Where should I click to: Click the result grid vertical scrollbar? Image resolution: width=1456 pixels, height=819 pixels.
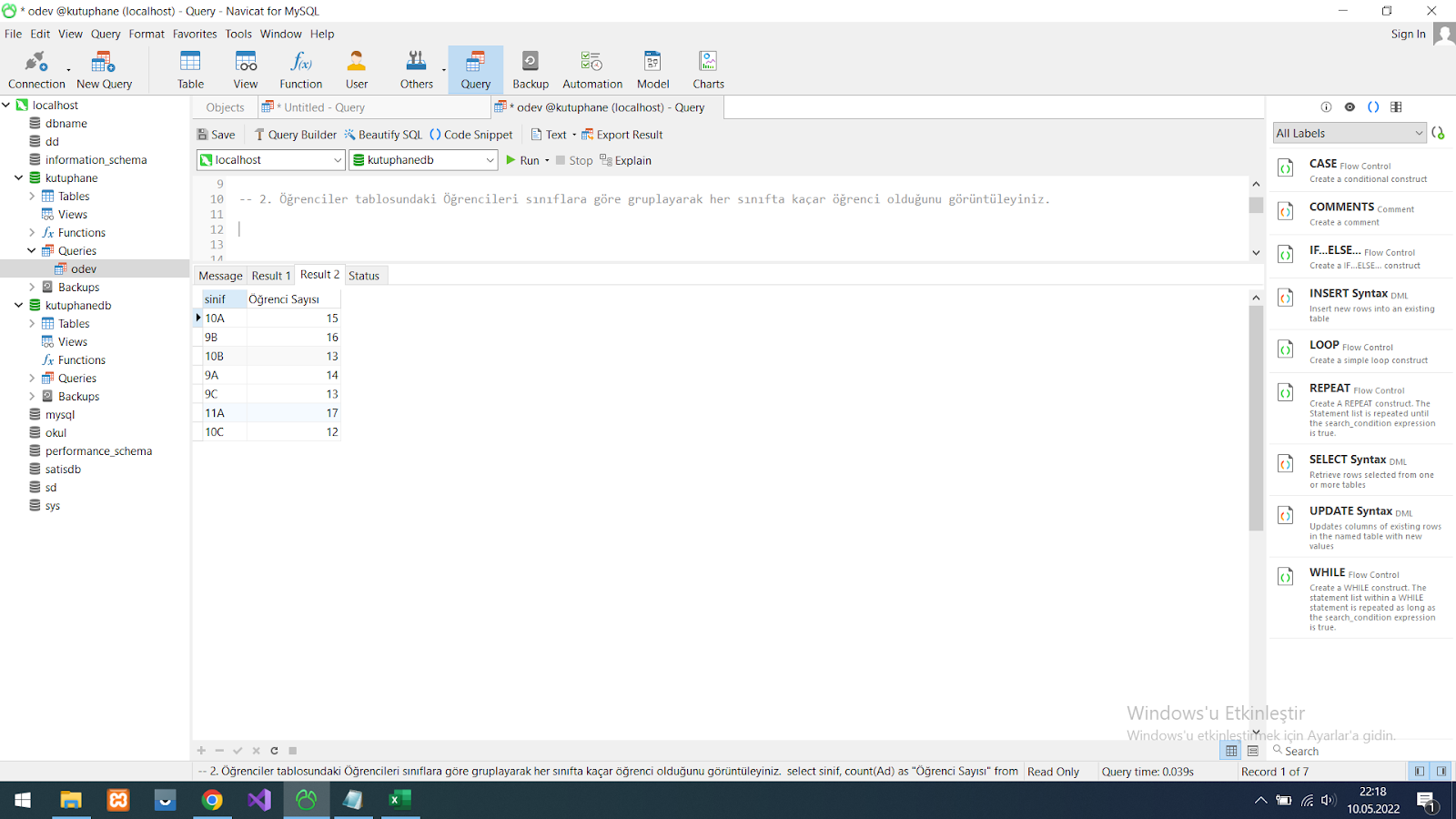coord(1256,419)
